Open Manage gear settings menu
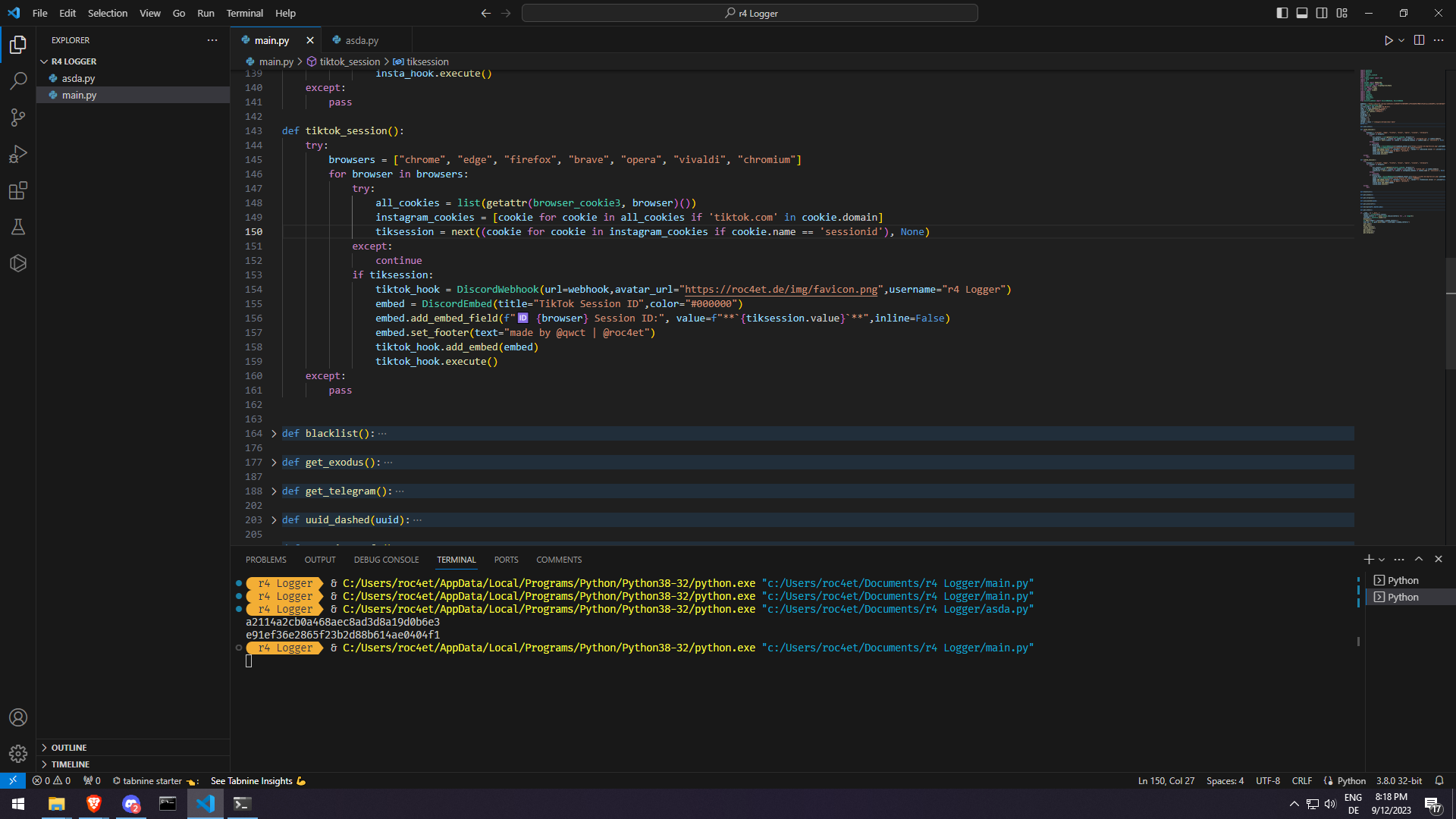The image size is (1456, 819). 18,754
